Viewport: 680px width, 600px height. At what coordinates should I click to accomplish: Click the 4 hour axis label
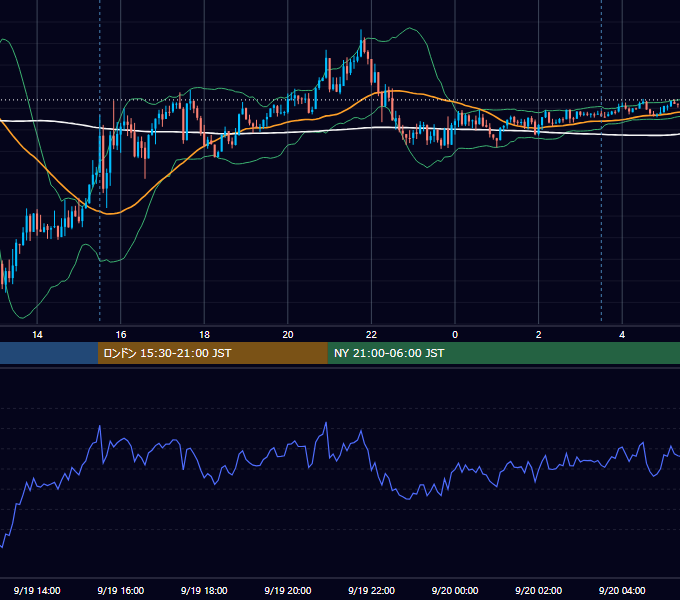622,335
